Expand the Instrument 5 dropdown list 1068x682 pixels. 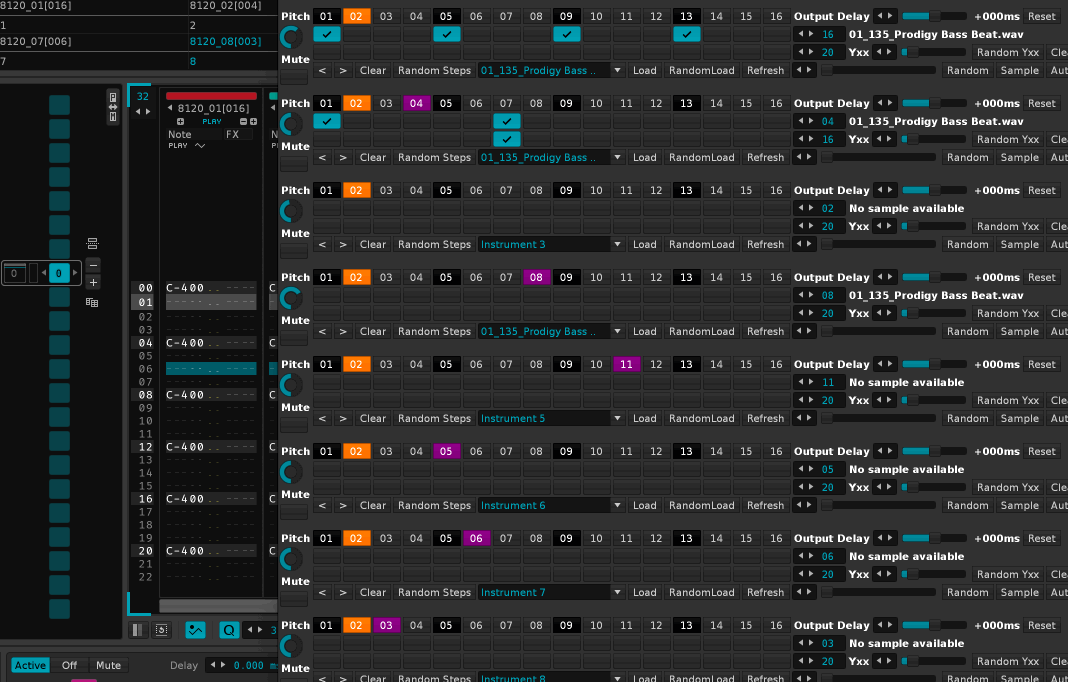(x=617, y=419)
